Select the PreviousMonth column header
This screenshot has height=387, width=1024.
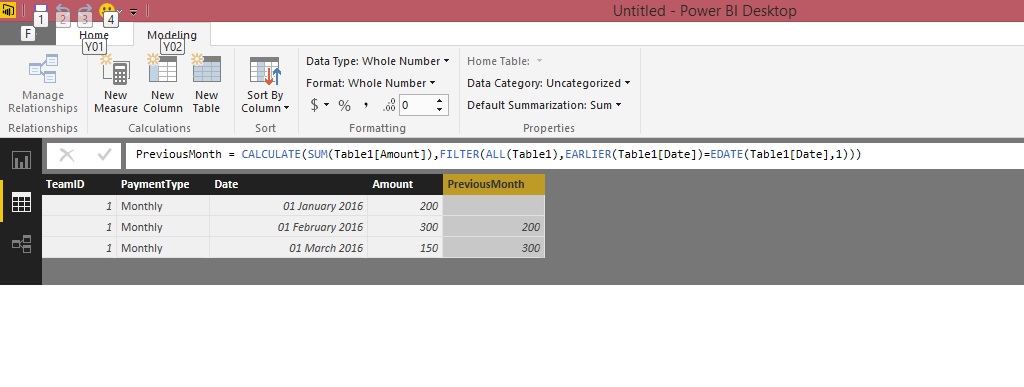(494, 184)
